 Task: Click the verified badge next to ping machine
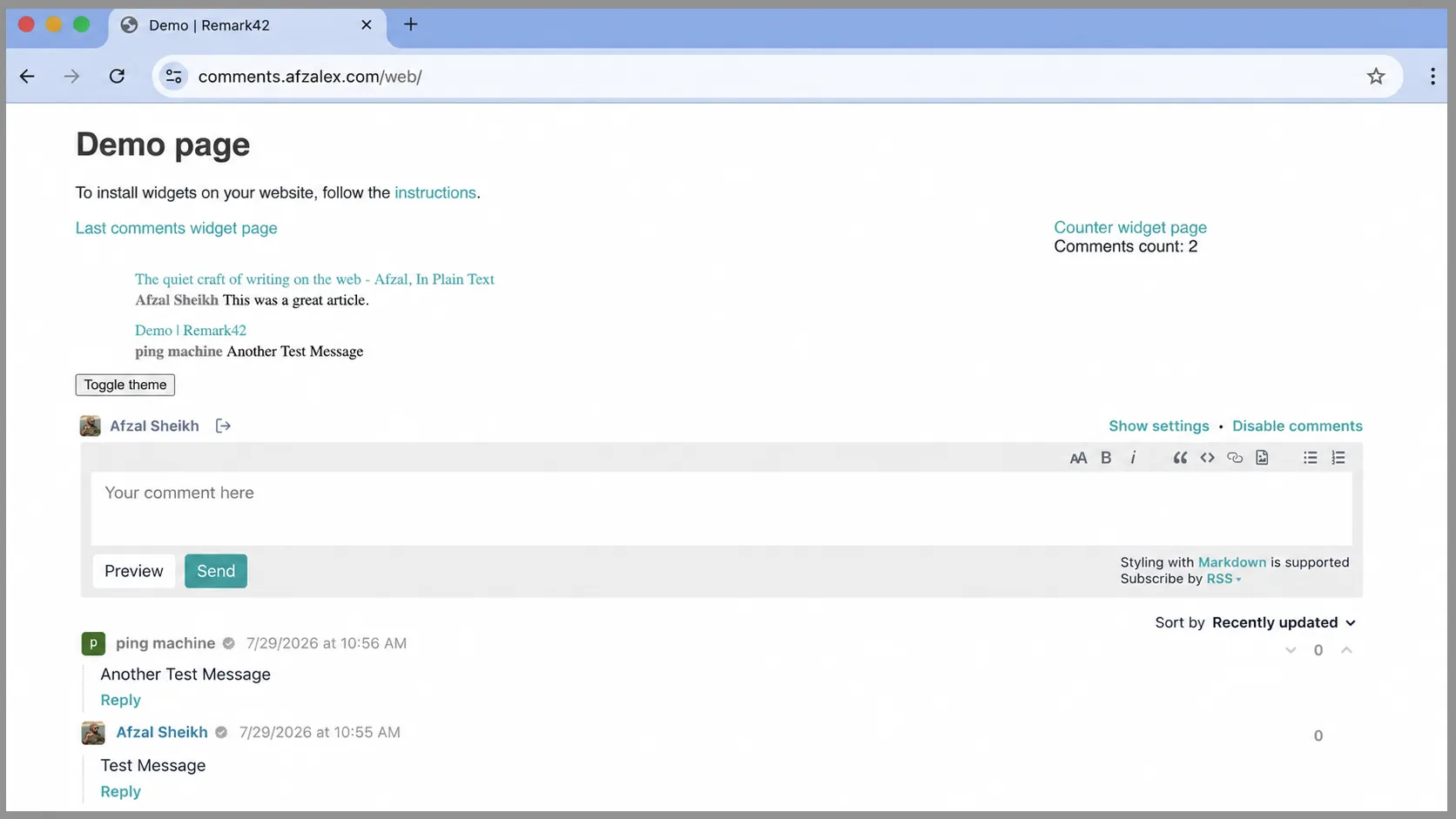point(229,643)
